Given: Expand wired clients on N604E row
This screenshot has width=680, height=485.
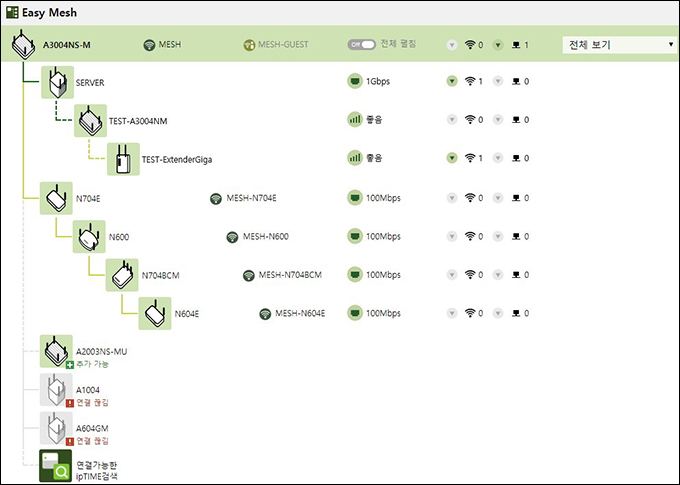Looking at the screenshot, I should (498, 313).
